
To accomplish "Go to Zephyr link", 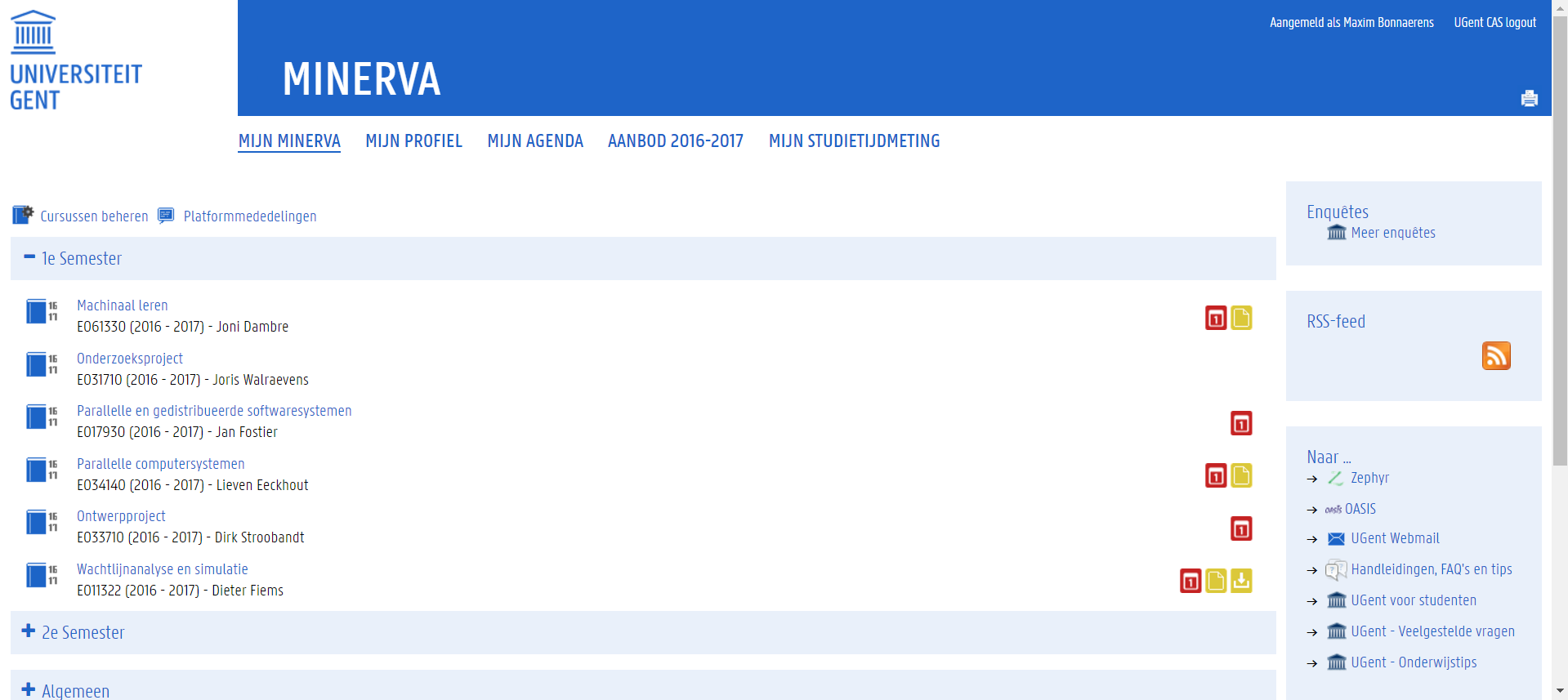I will 1369,478.
